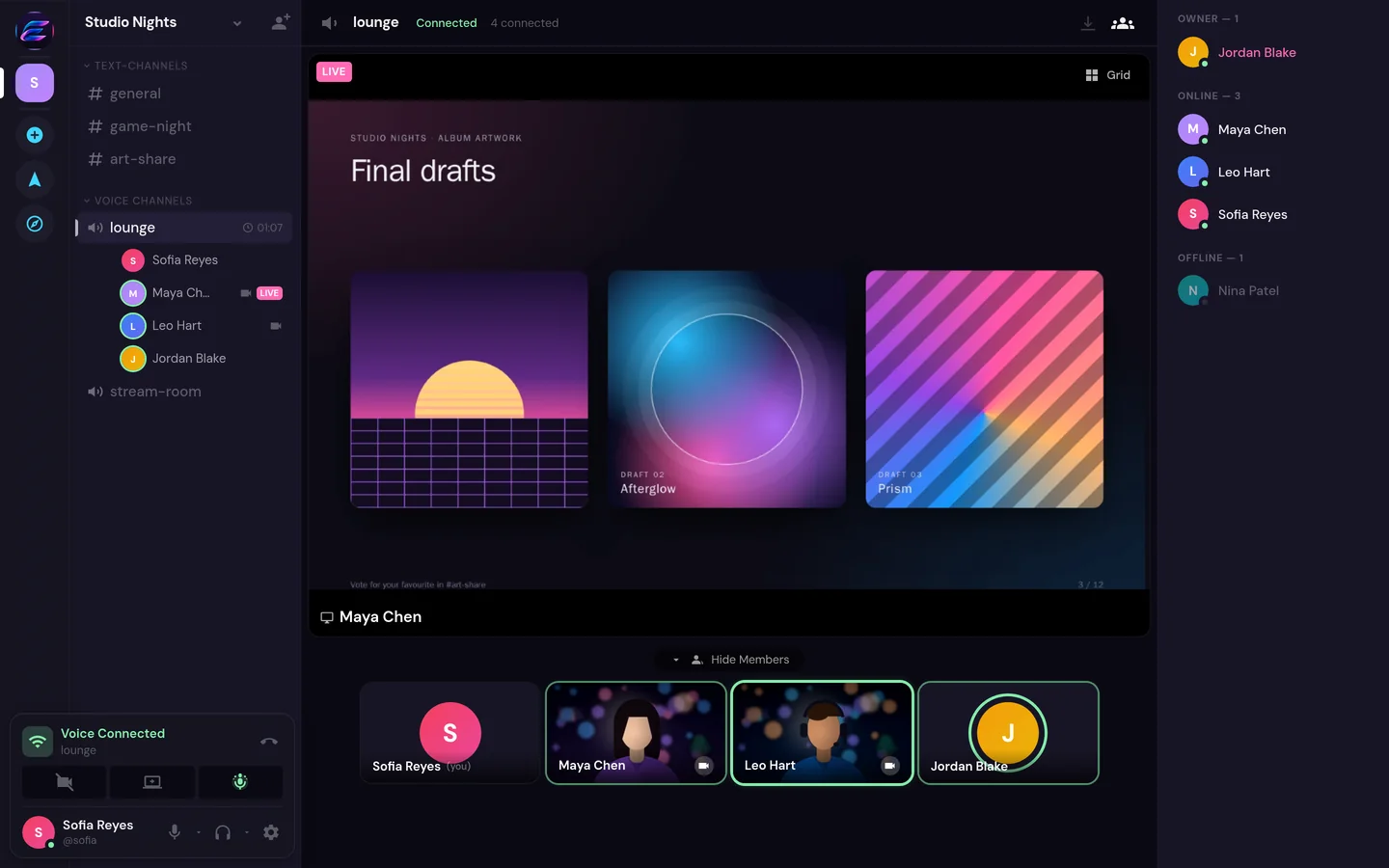Viewport: 1389px width, 868px height.
Task: Open the art-share channel
Action: pyautogui.click(x=183, y=159)
